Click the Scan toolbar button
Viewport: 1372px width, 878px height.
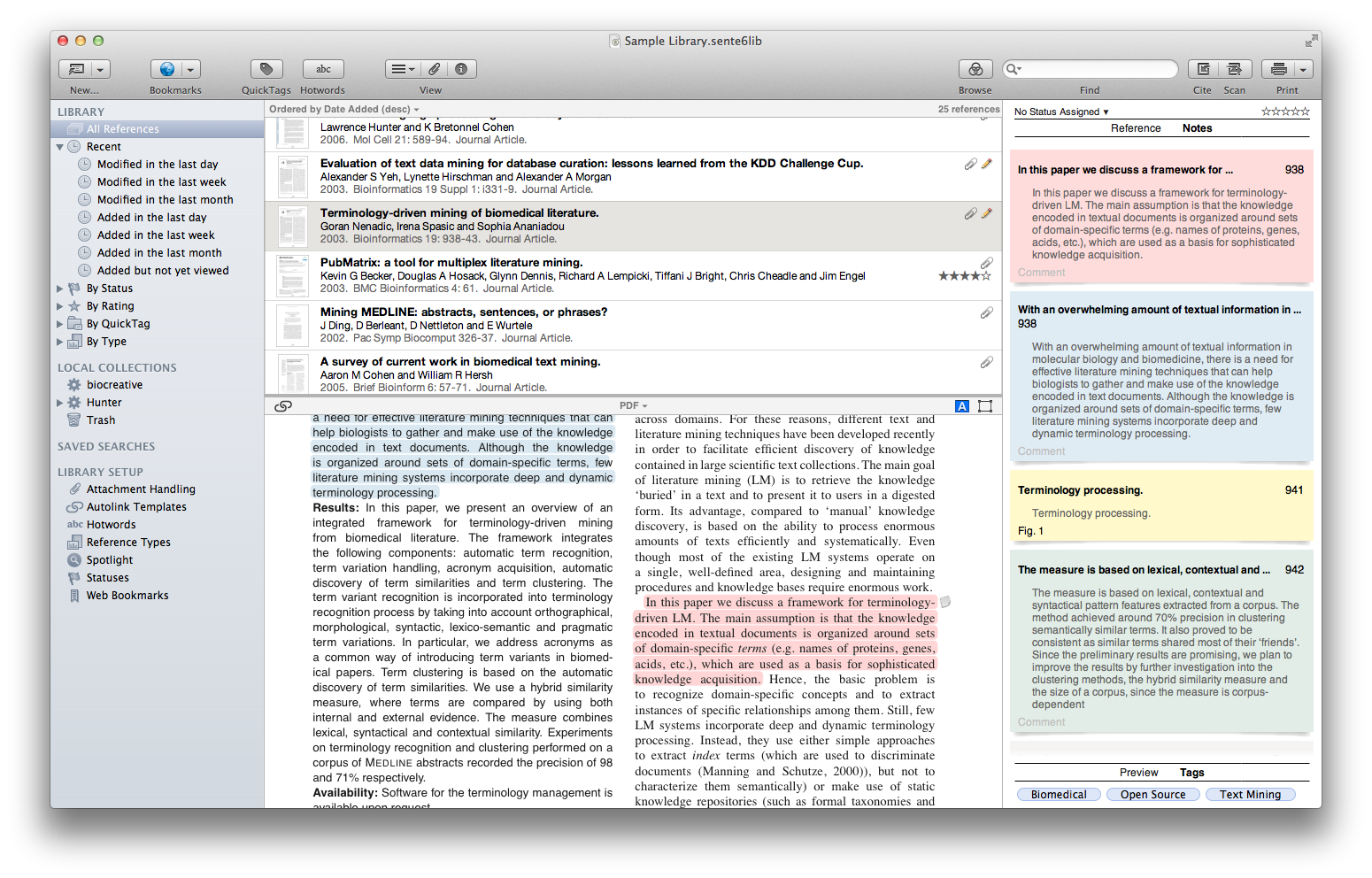tap(1235, 69)
